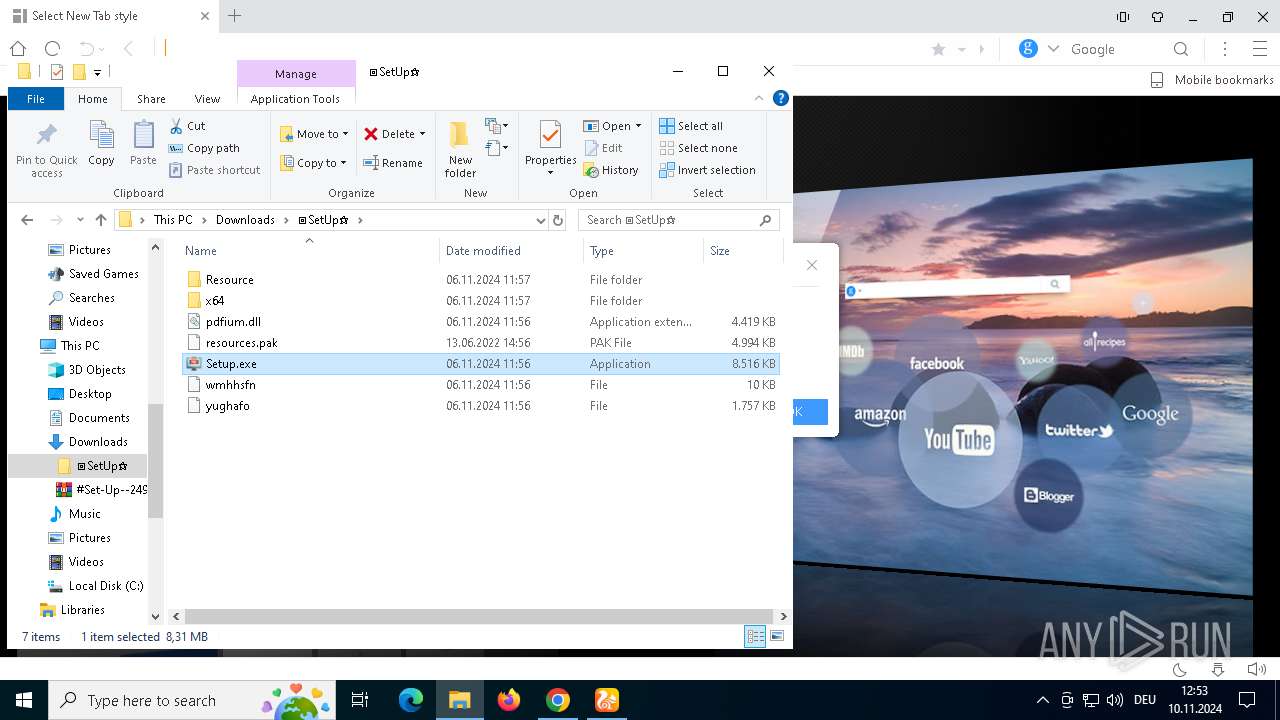Open the Windows Start menu

pyautogui.click(x=24, y=700)
